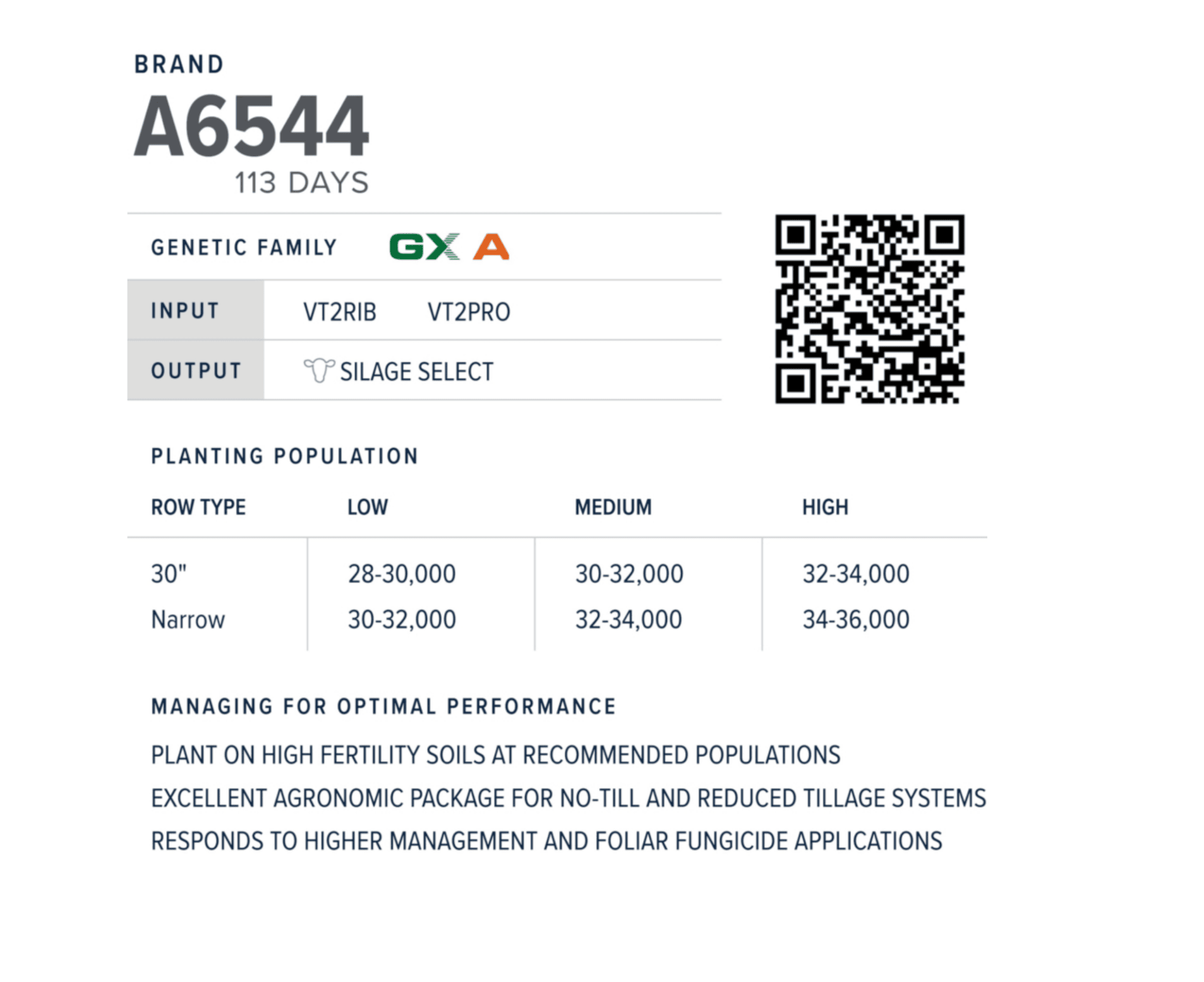Click the Narrow row type label
This screenshot has height=982, width=1204.
[188, 620]
